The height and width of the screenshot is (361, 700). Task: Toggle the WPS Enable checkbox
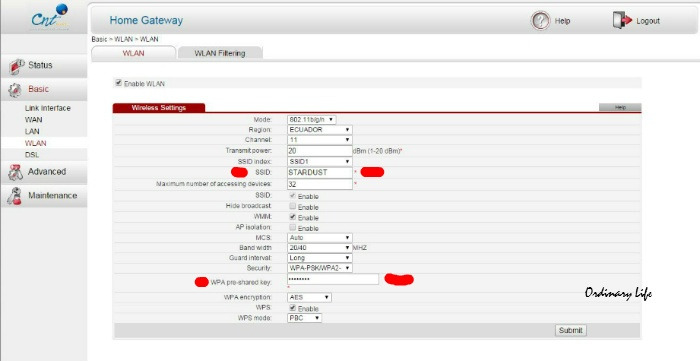coord(292,308)
